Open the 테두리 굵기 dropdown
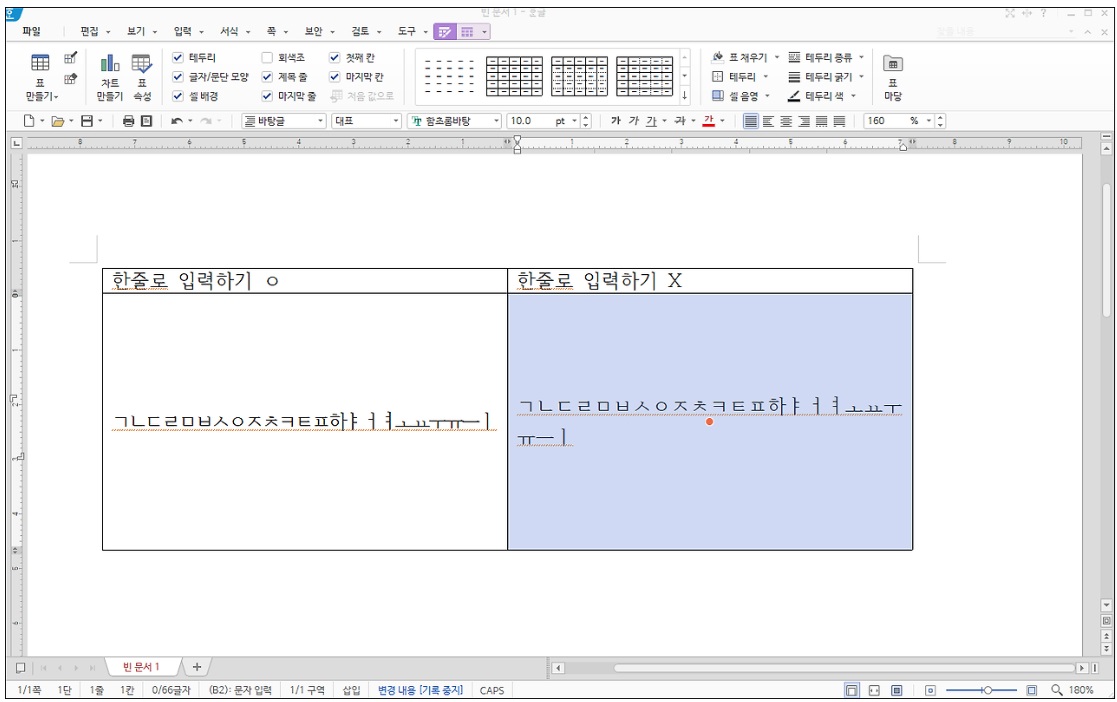 [x=861, y=76]
